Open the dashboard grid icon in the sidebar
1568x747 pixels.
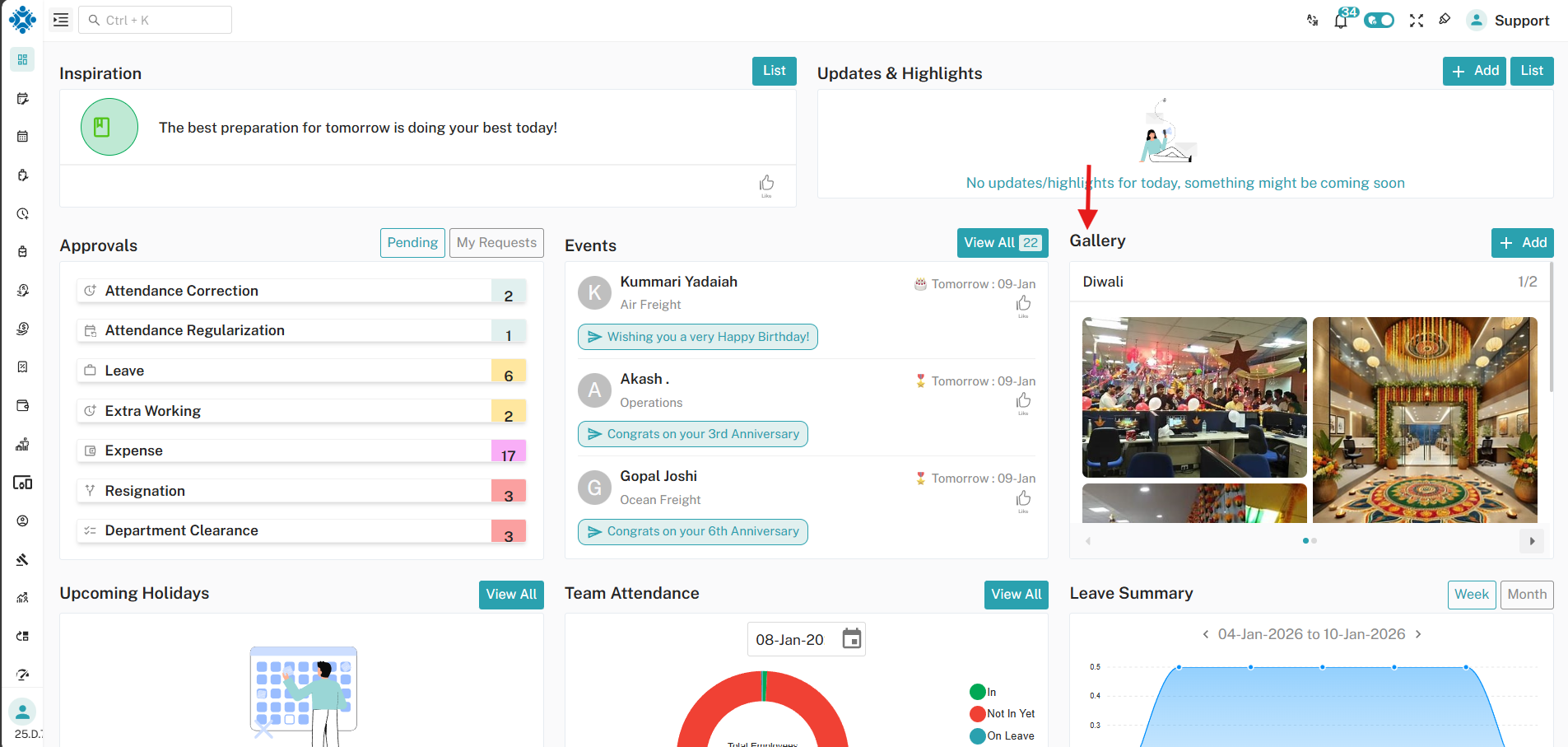[x=21, y=59]
